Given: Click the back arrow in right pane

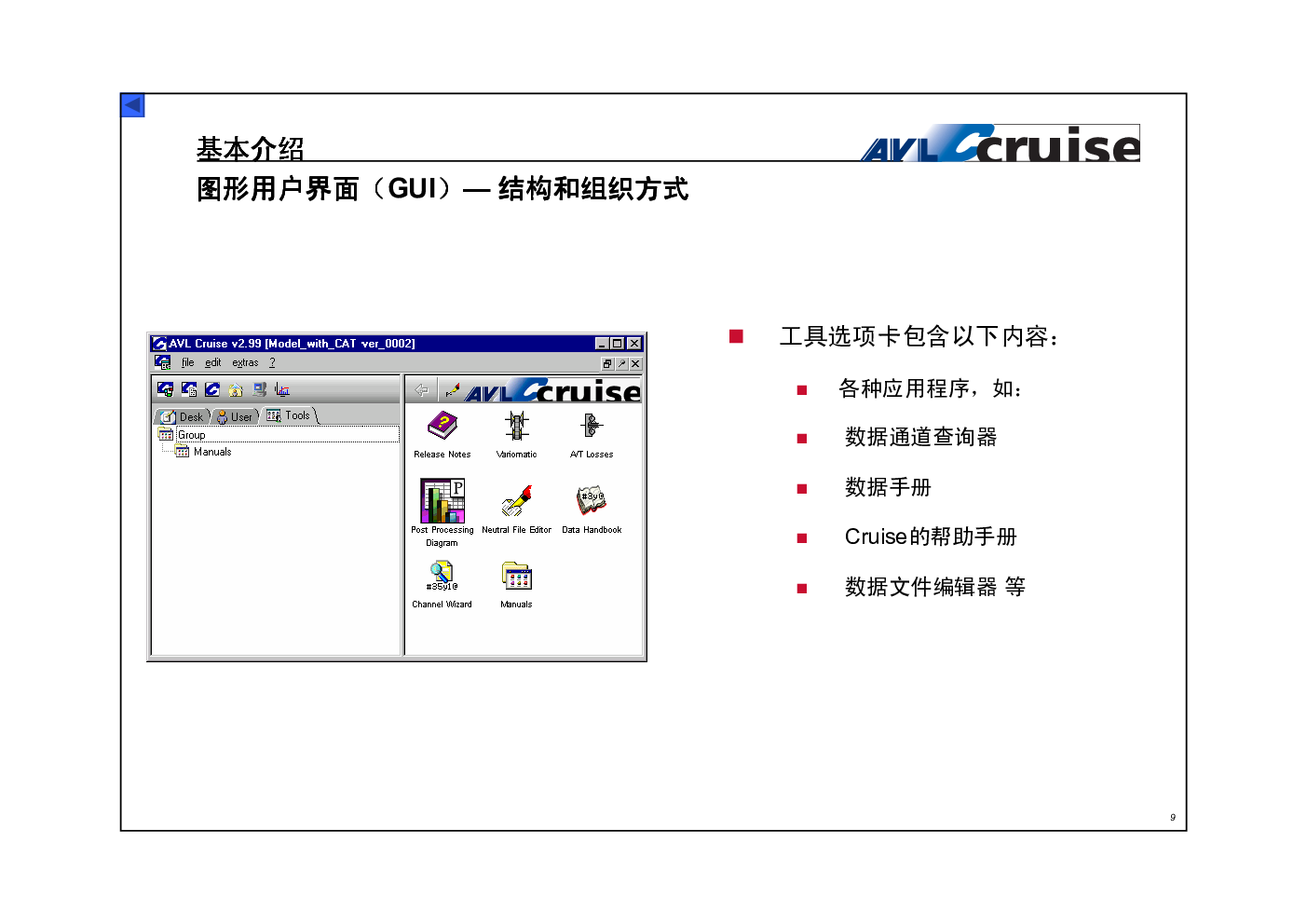Looking at the screenshot, I should point(421,390).
